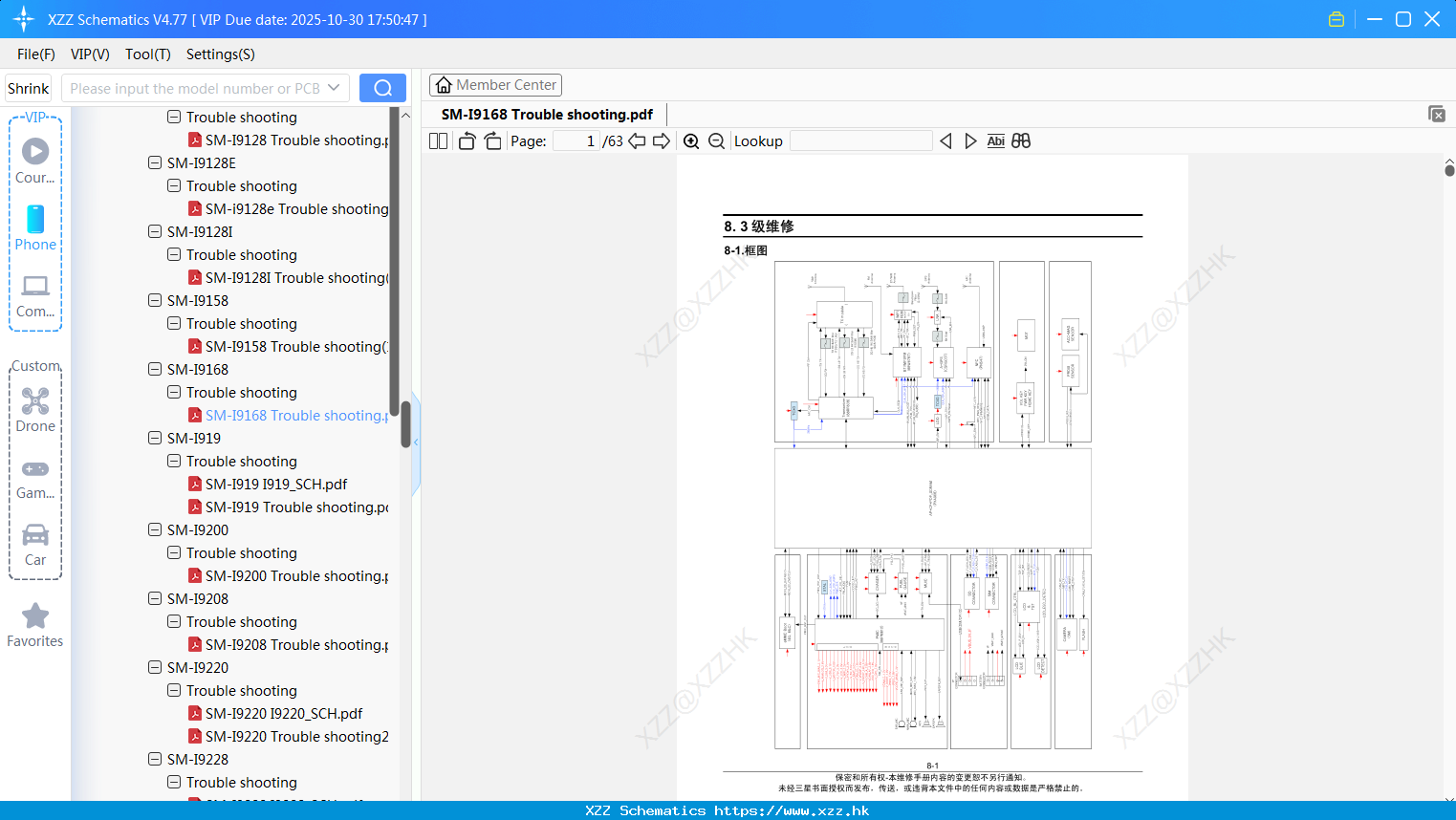The width and height of the screenshot is (1456, 820).
Task: Open Tool(T) menu
Action: click(x=148, y=54)
